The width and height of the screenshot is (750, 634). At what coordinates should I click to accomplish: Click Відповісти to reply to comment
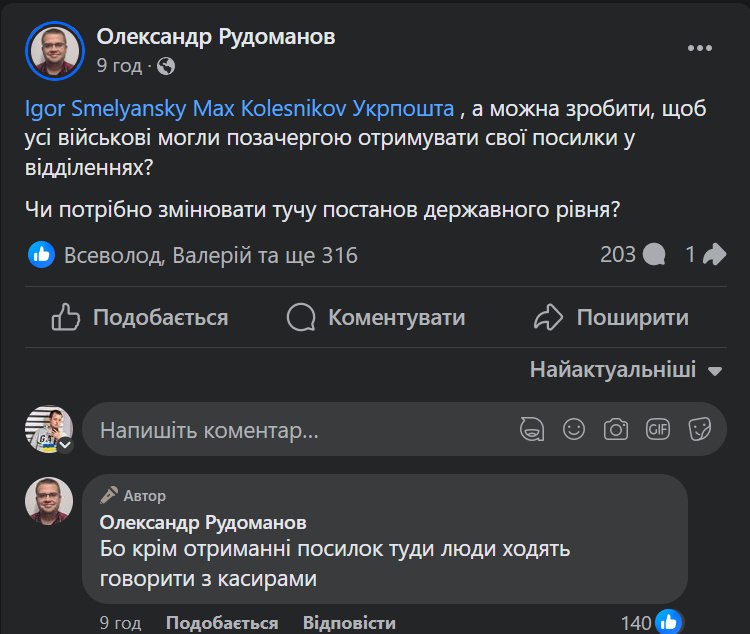point(349,623)
